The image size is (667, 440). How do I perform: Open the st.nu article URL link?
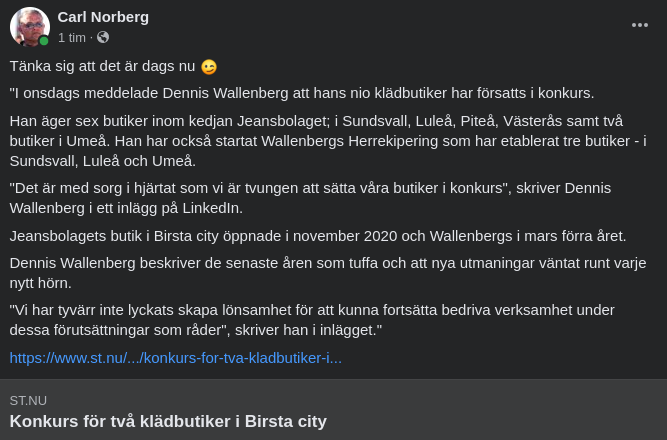pyautogui.click(x=176, y=357)
